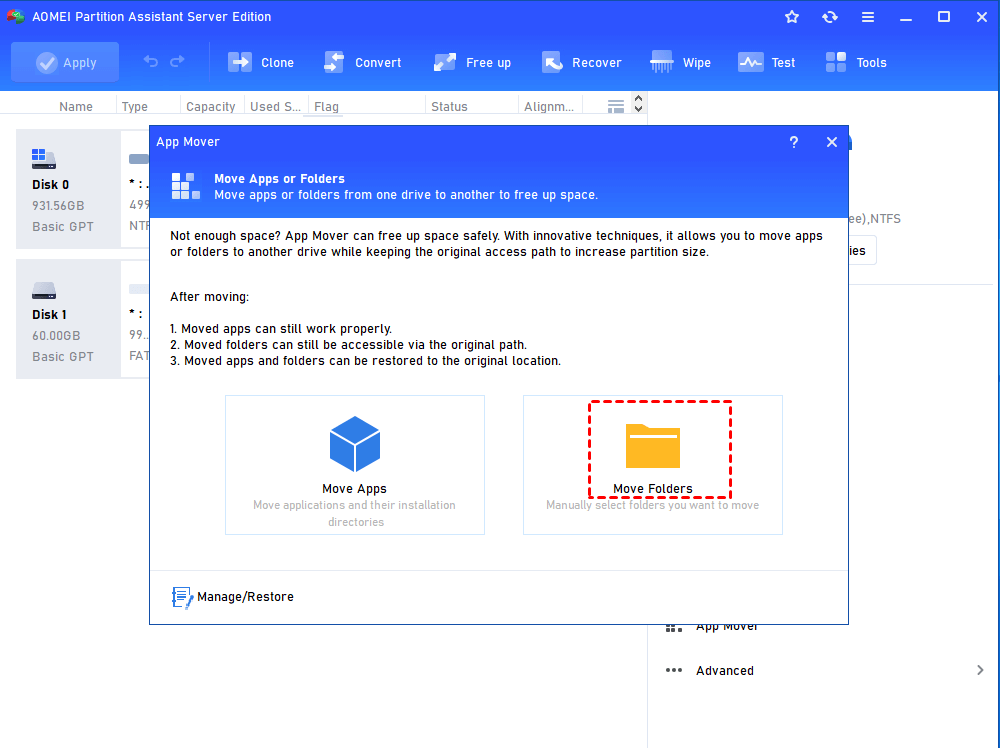Sort by the Name column header
The height and width of the screenshot is (748, 1000).
click(76, 106)
